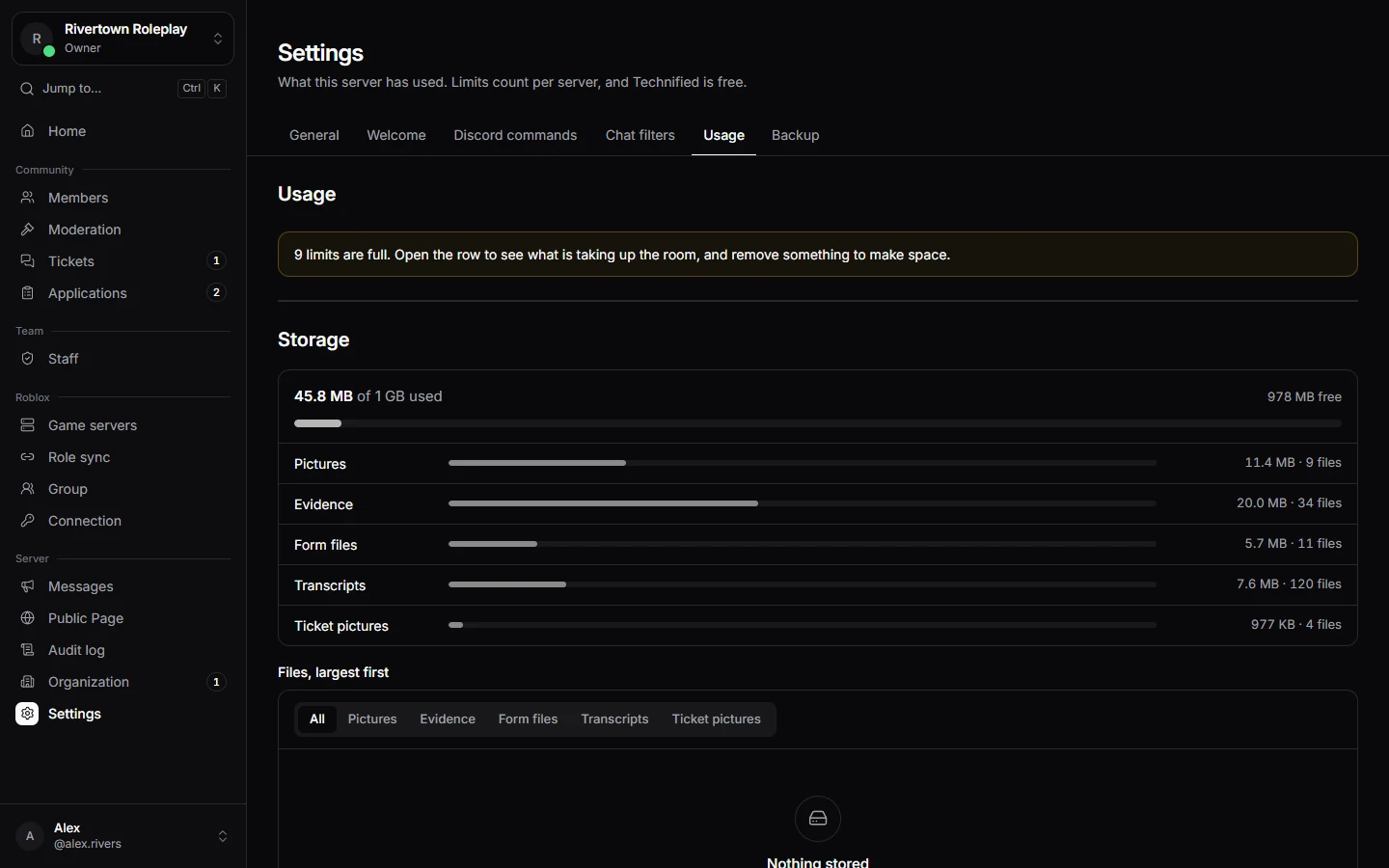
Task: Open the Backup tab
Action: coord(796,135)
